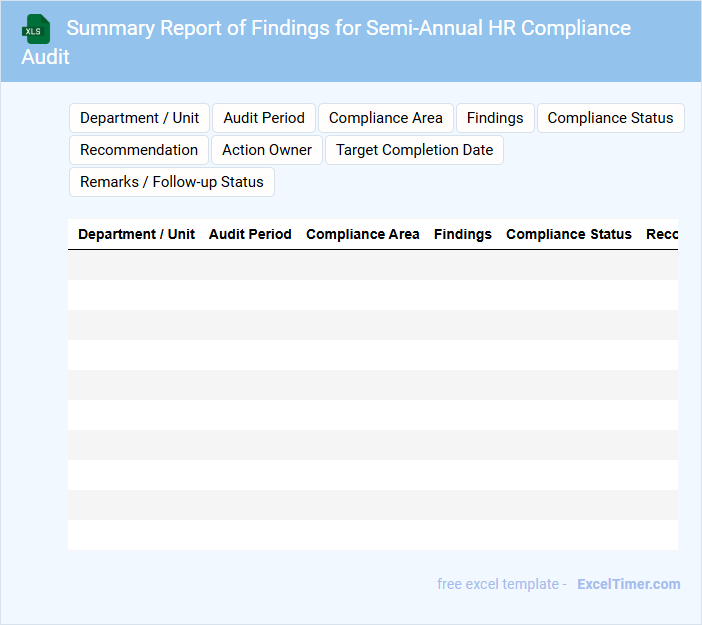Click the Findings column header

tap(463, 234)
